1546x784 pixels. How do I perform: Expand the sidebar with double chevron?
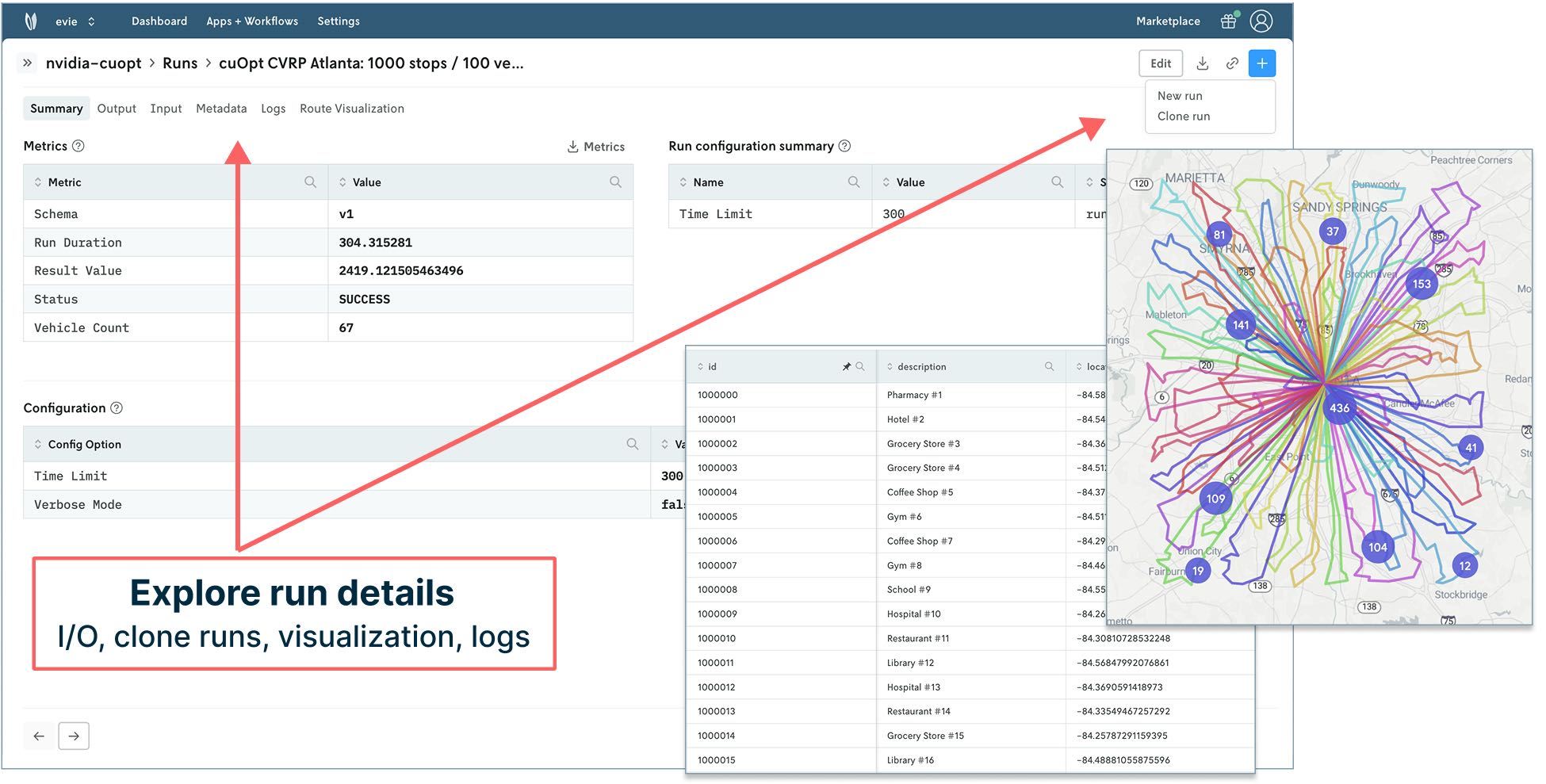27,63
